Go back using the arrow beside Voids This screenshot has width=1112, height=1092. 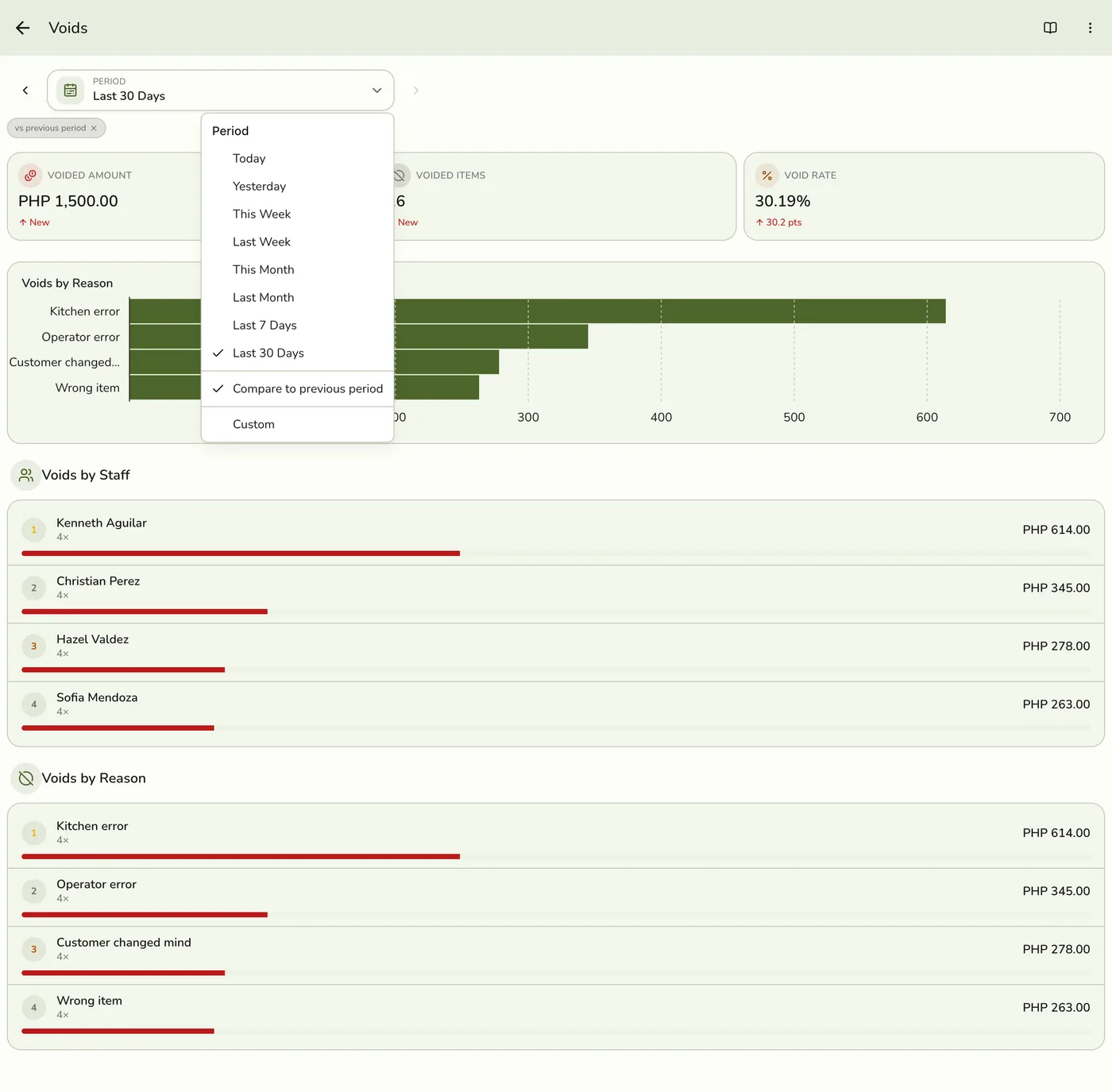pyautogui.click(x=22, y=28)
